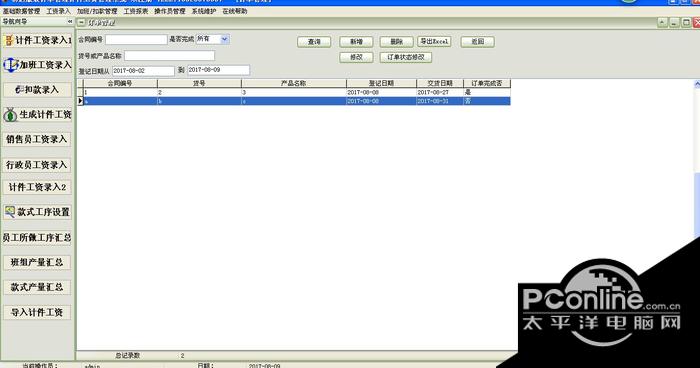700x368 pixels.
Task: Open 销售员工资录入 sidebar button
Action: tap(37, 139)
